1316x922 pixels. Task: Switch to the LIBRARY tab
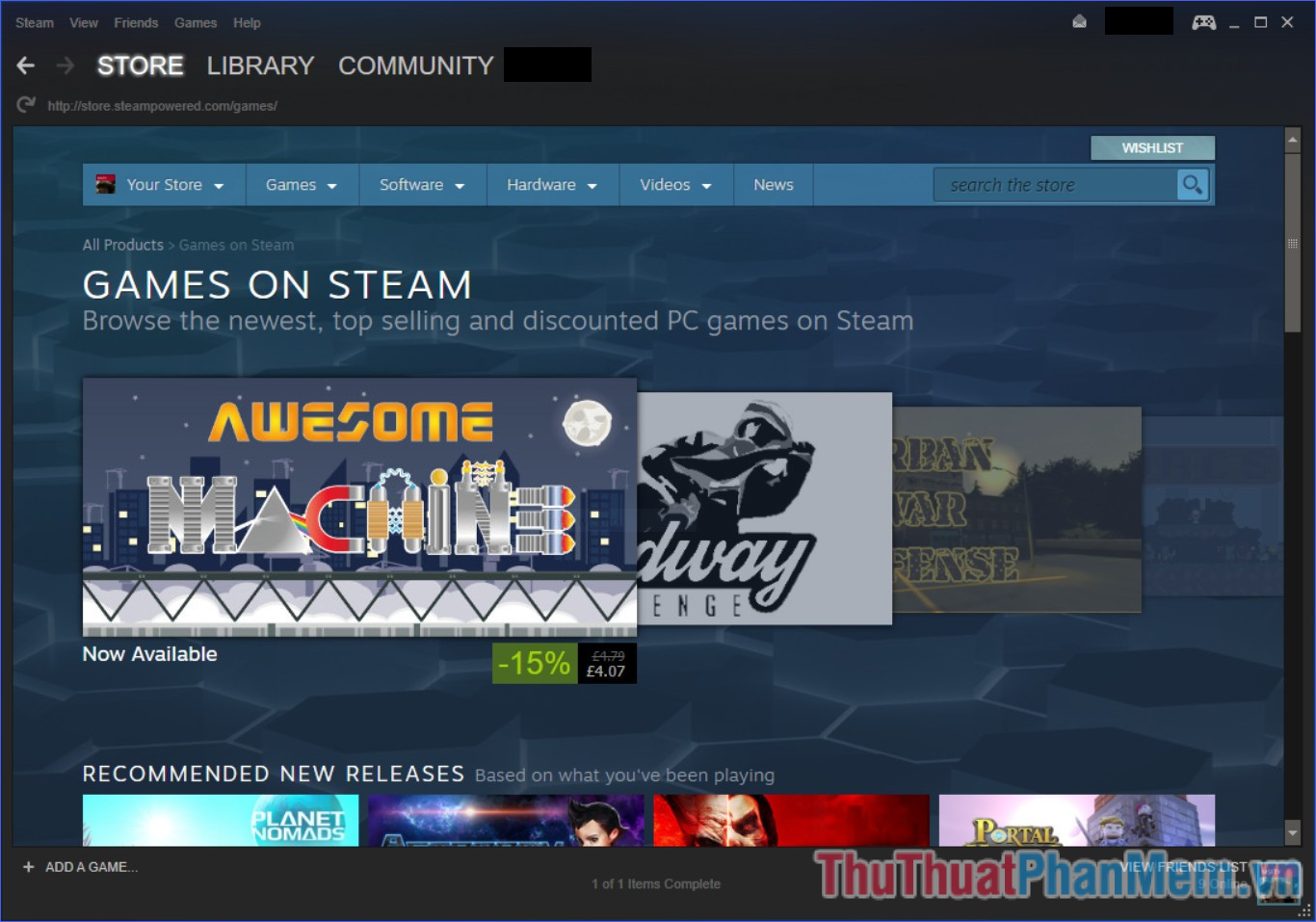(x=260, y=66)
